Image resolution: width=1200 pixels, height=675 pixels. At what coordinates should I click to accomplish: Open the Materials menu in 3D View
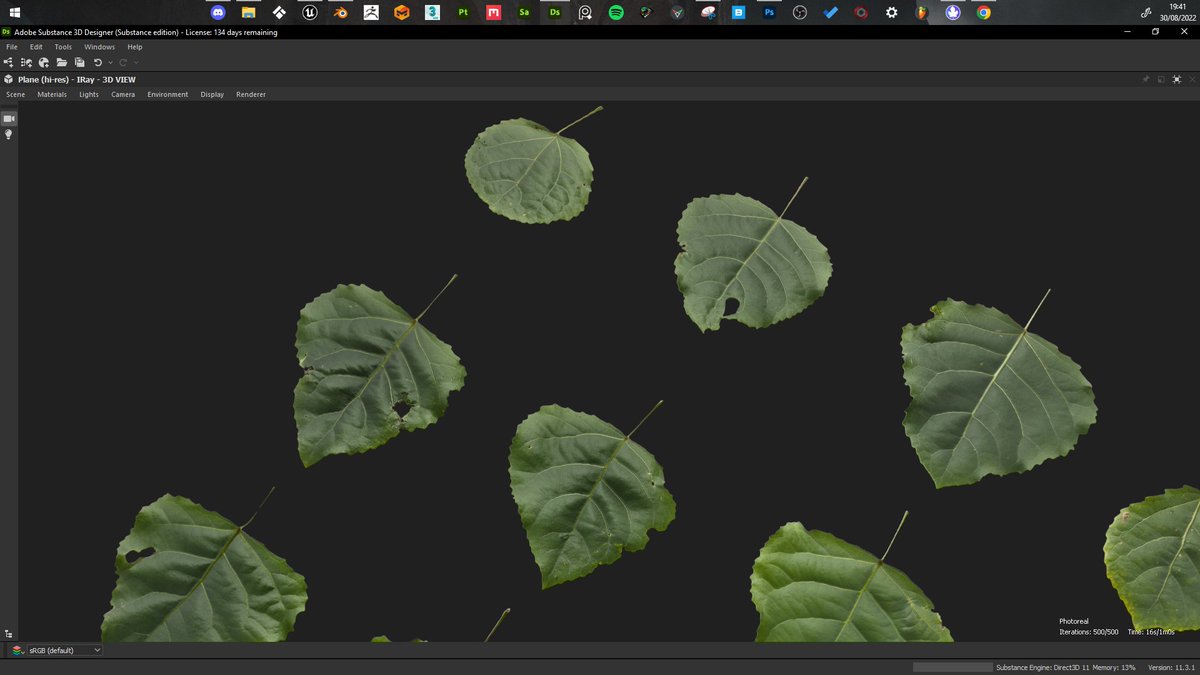click(52, 94)
